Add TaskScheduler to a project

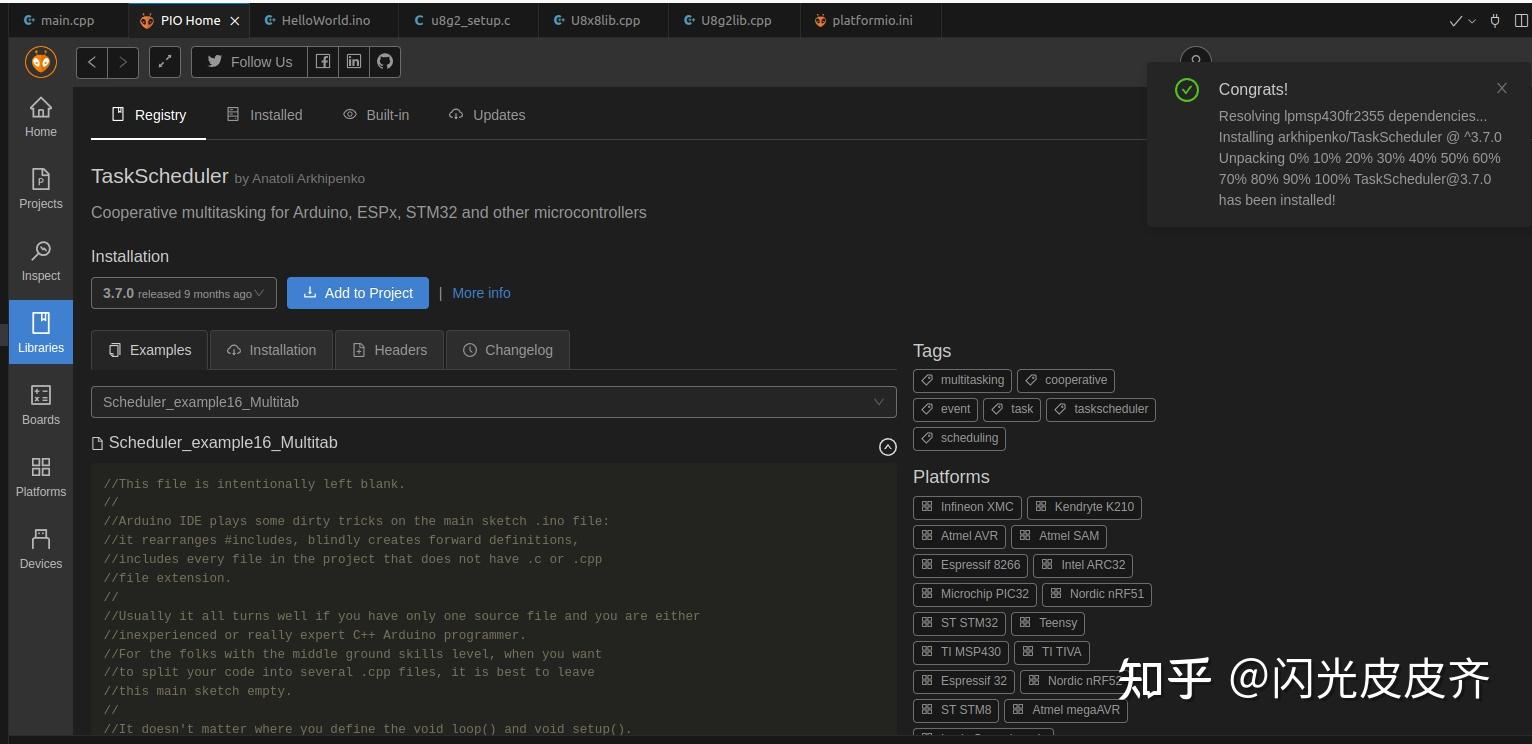(x=357, y=292)
